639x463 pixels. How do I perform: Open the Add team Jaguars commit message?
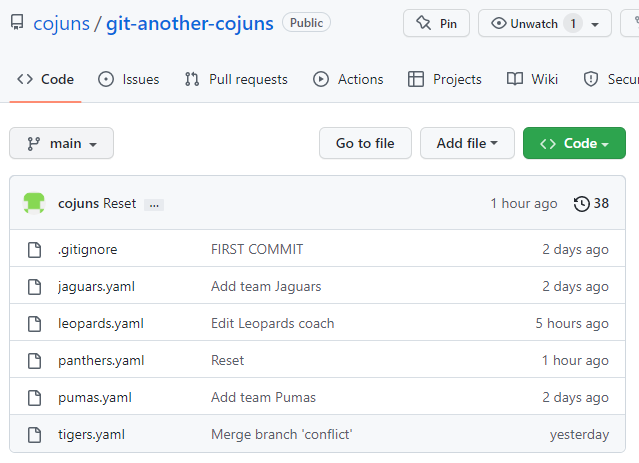click(266, 287)
